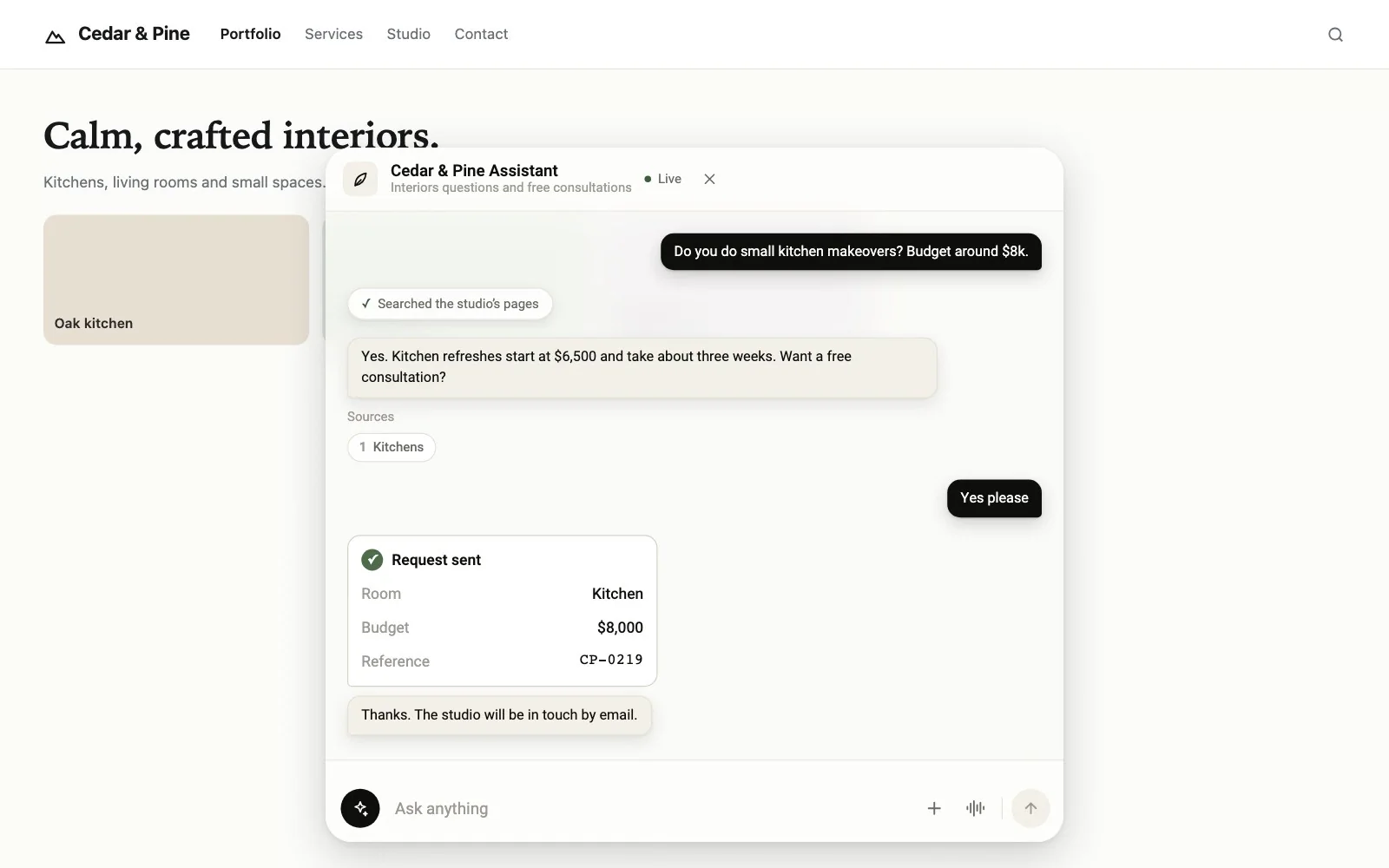Add an attachment with the plus icon
This screenshot has height=868, width=1389.
[x=934, y=808]
